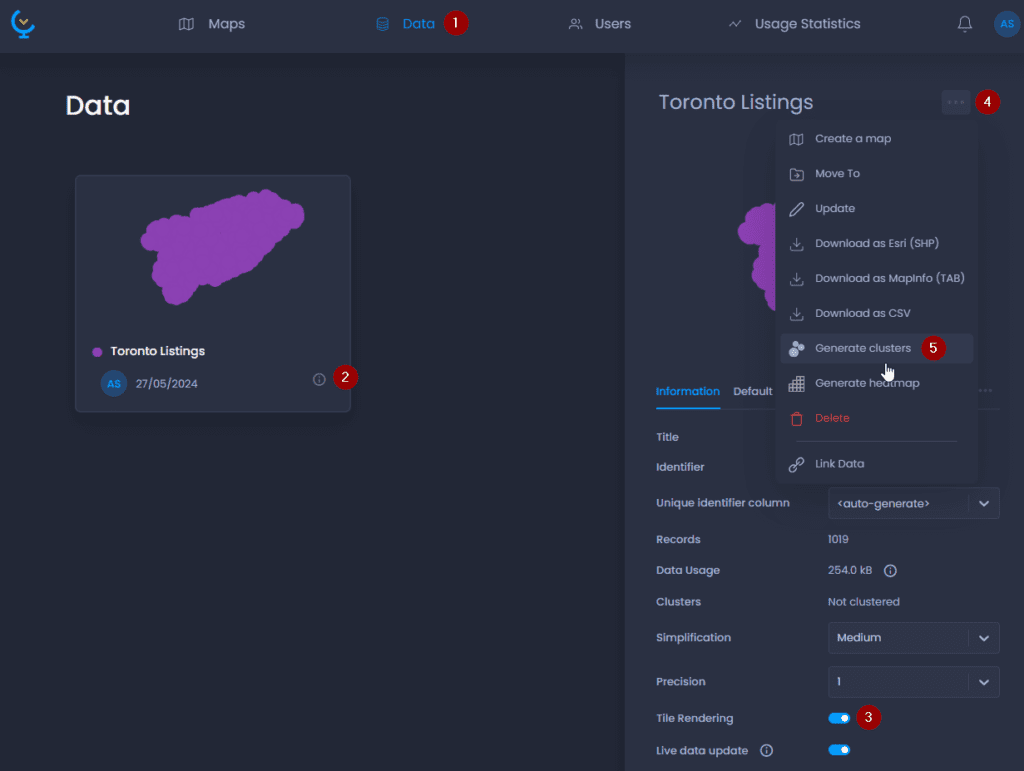Image resolution: width=1024 pixels, height=771 pixels.
Task: Open Unique identifier column dropdown
Action: pos(914,503)
